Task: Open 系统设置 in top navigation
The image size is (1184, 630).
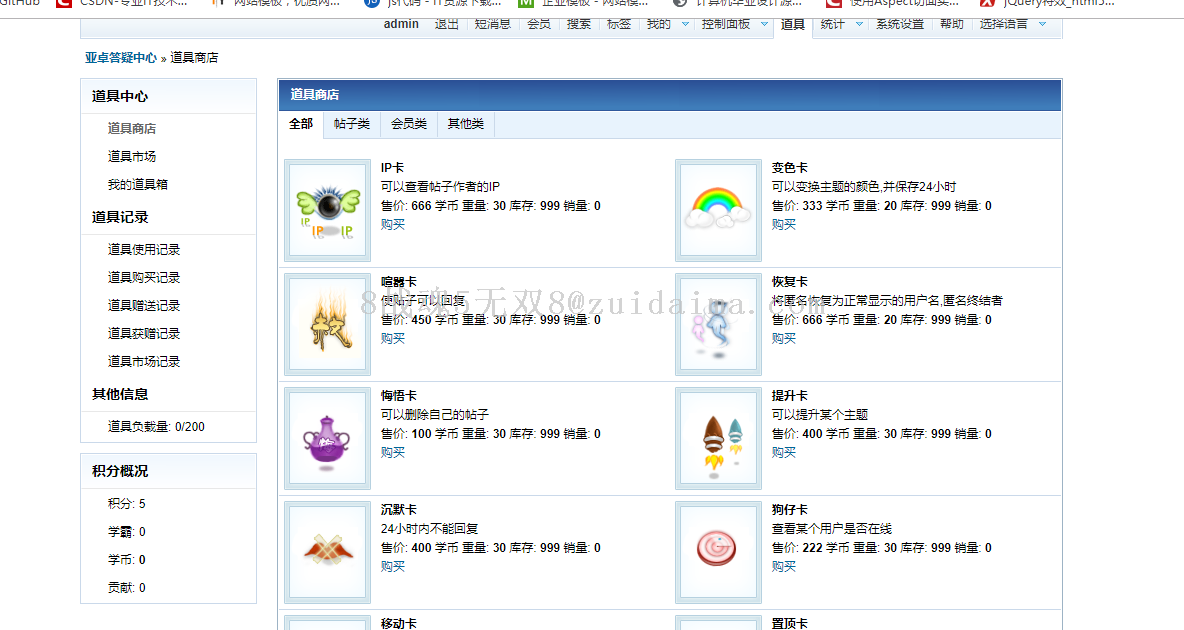Action: 900,24
